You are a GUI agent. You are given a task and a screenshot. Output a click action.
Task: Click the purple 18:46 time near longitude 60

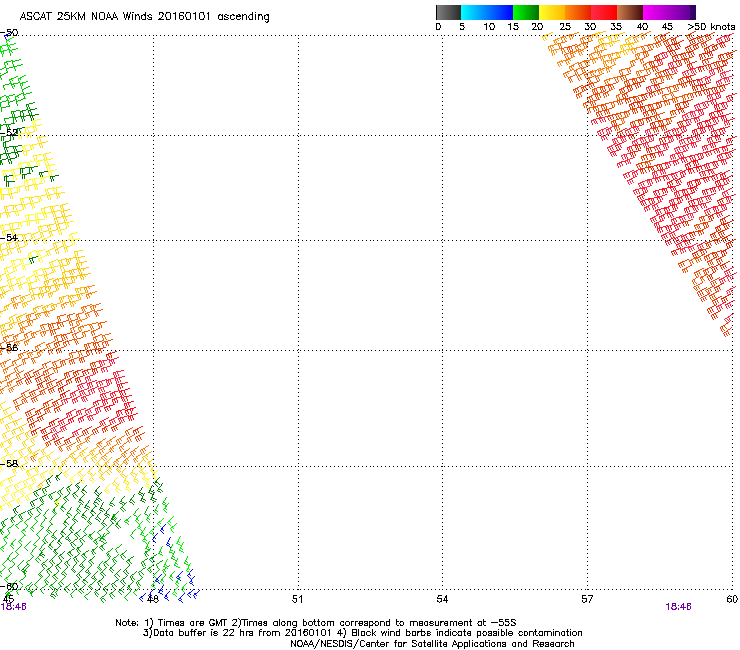point(679,607)
